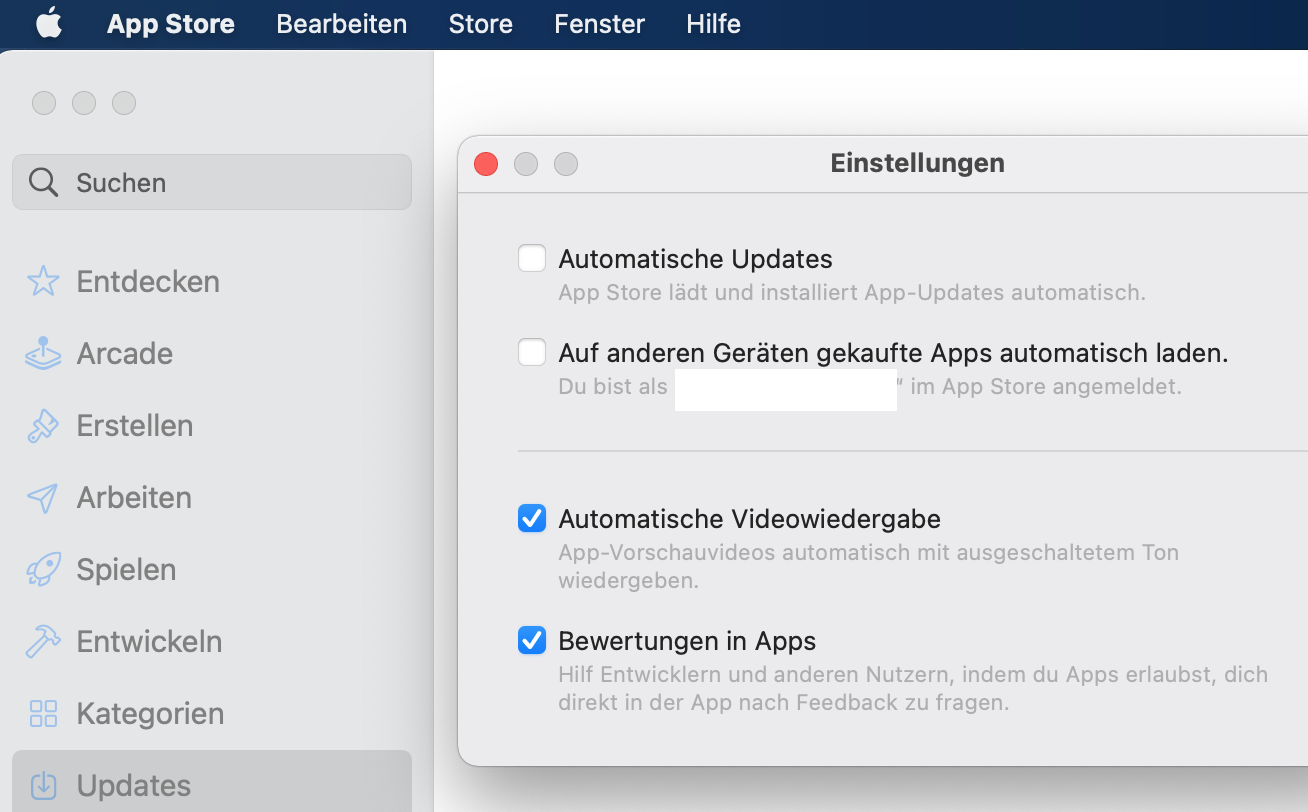Click the Spielen rocket icon

point(43,569)
